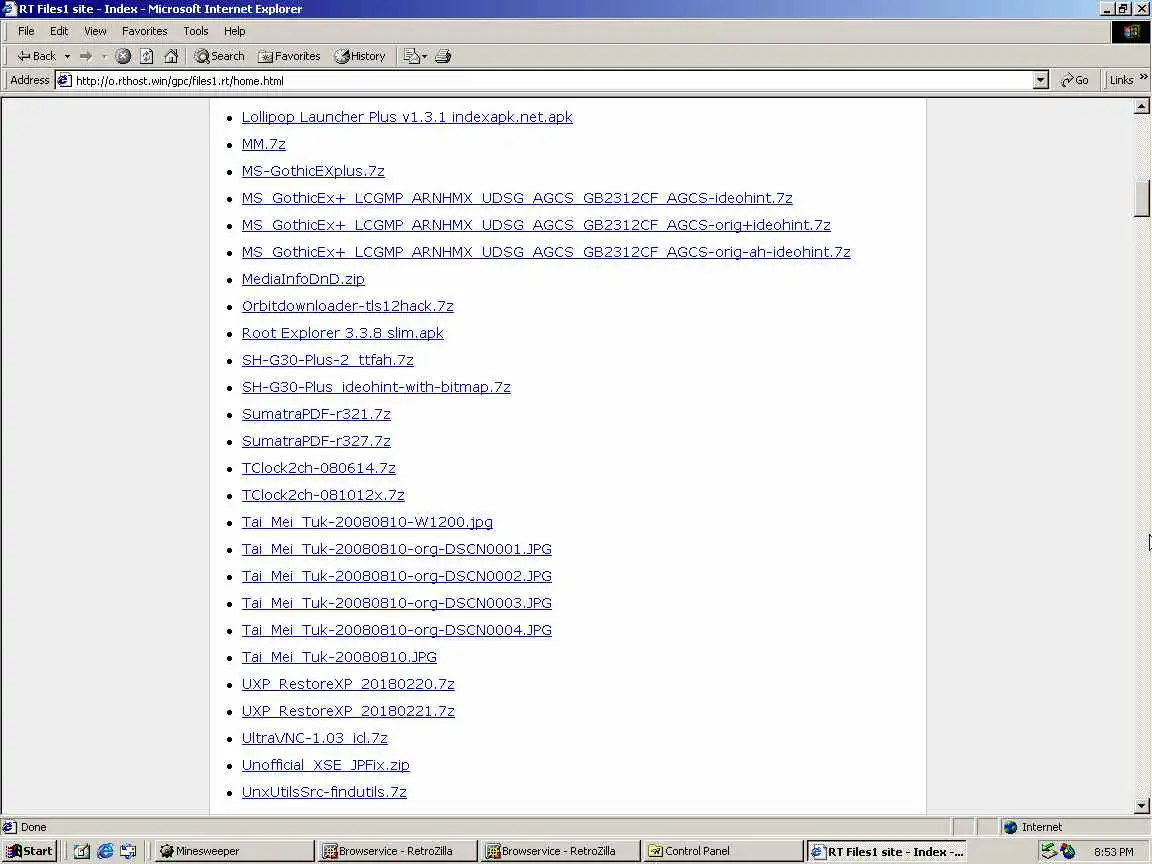This screenshot has height=864, width=1152.
Task: Open the Back button history dropdown arrow
Action: tap(68, 56)
